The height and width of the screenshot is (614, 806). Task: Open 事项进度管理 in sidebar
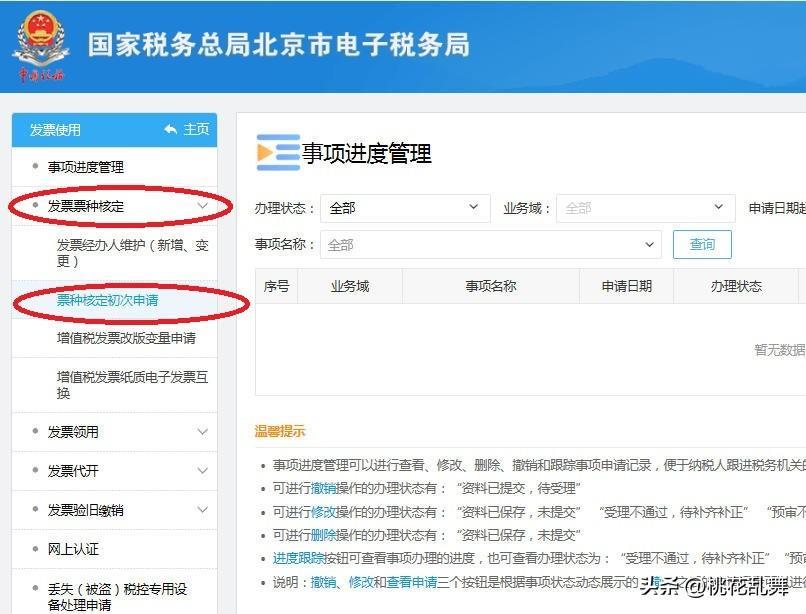tap(85, 167)
